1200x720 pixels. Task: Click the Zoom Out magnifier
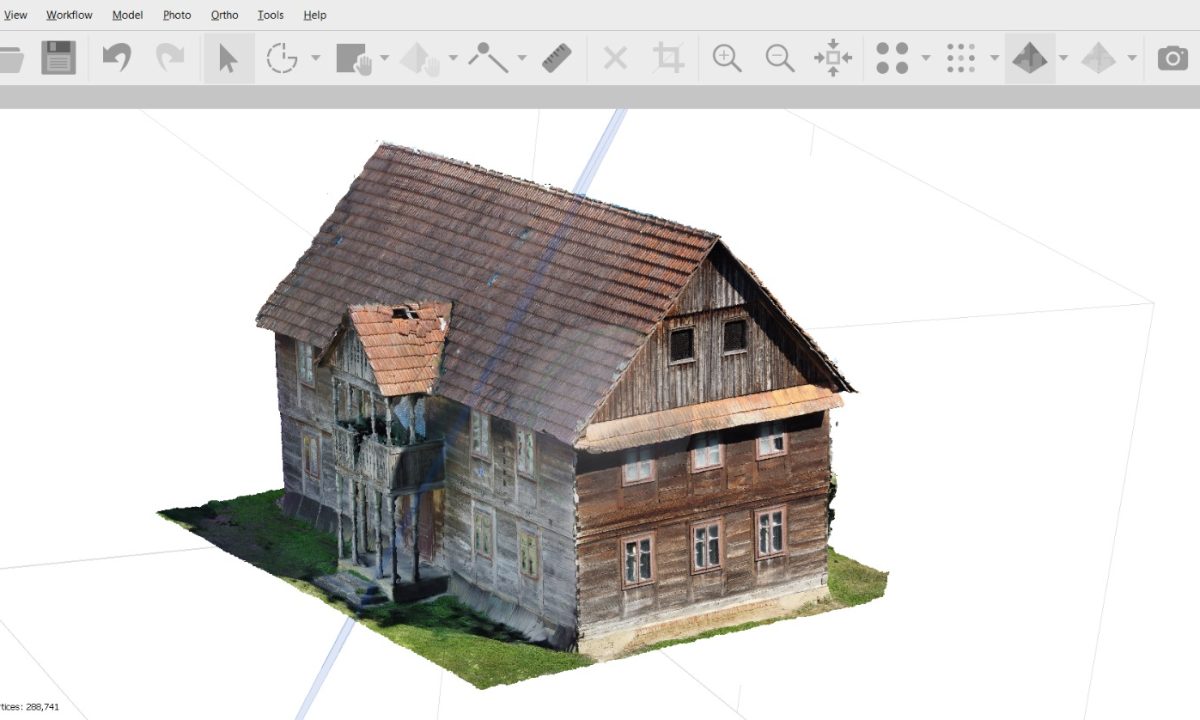pyautogui.click(x=780, y=58)
